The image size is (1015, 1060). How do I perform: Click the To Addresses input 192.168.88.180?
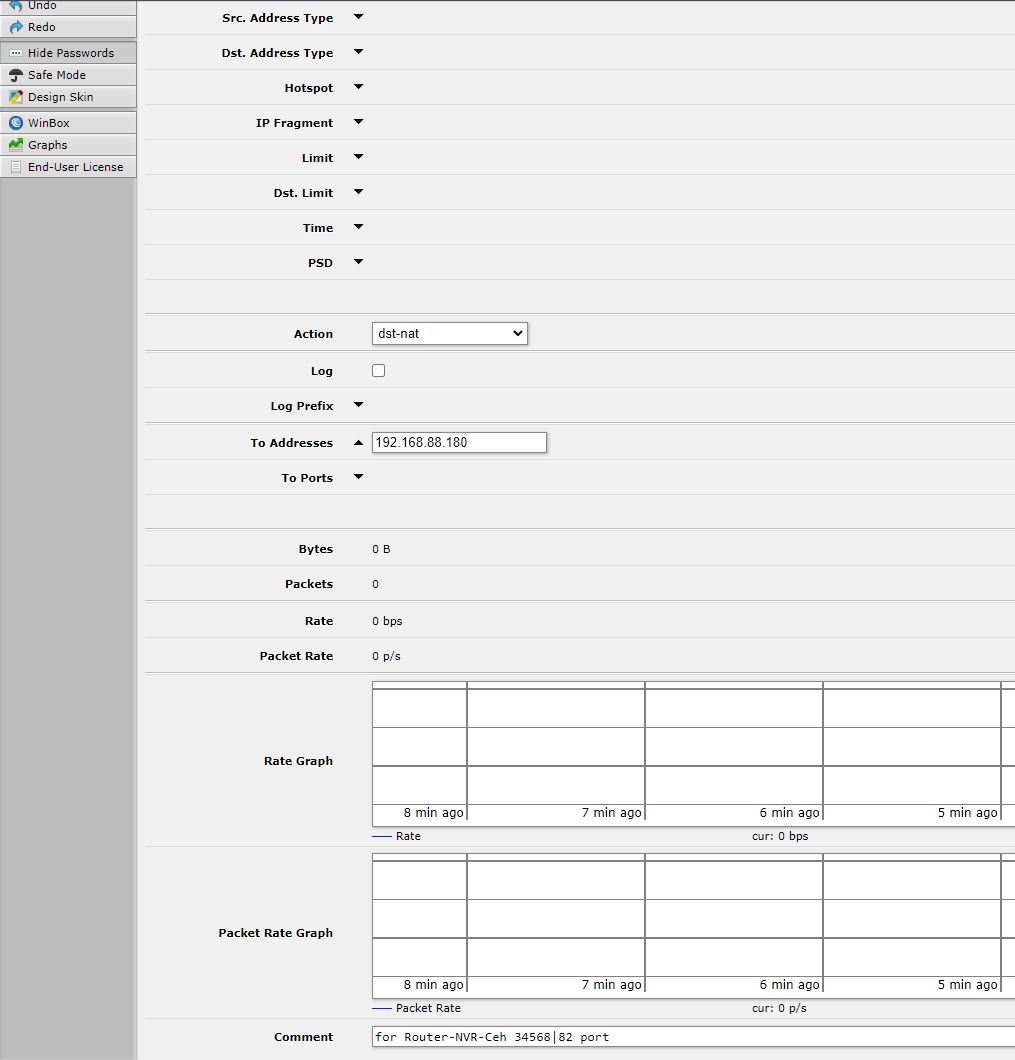pyautogui.click(x=459, y=442)
